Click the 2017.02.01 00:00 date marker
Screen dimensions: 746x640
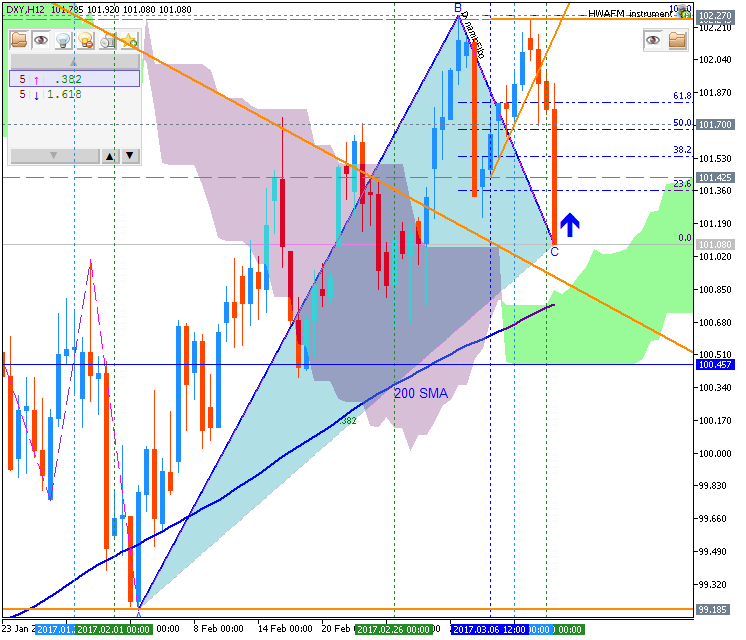(x=113, y=630)
